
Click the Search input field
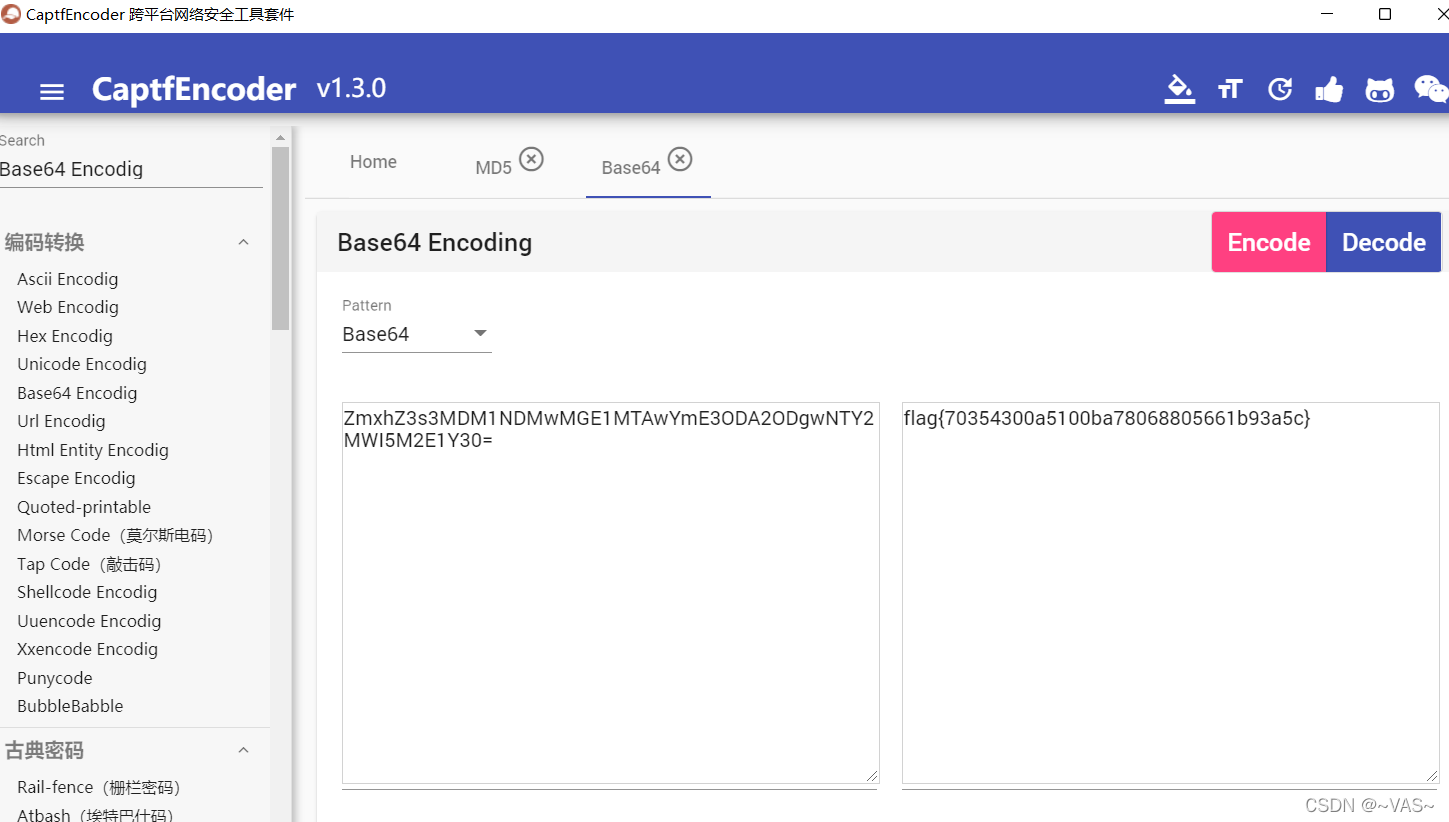pos(131,169)
